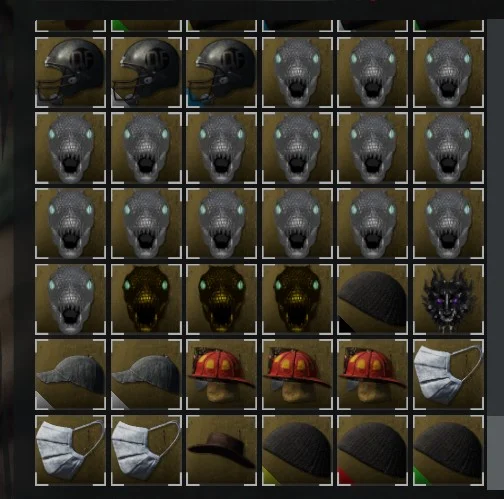Select the black beanie with the green corner tag
Screen dimensions: 504x499
tap(448, 450)
